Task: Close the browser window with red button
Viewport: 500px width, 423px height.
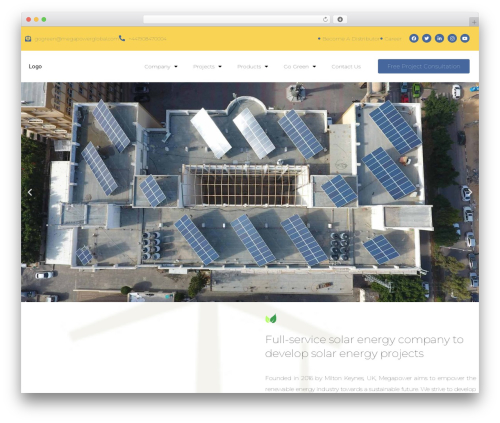Action: click(29, 19)
